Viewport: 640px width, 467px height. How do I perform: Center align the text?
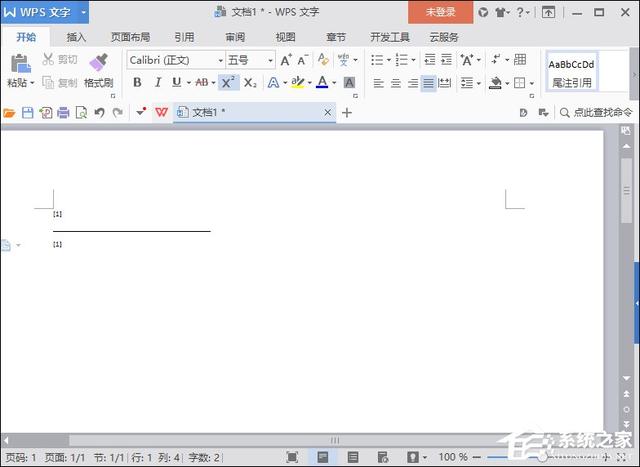pyautogui.click(x=396, y=83)
